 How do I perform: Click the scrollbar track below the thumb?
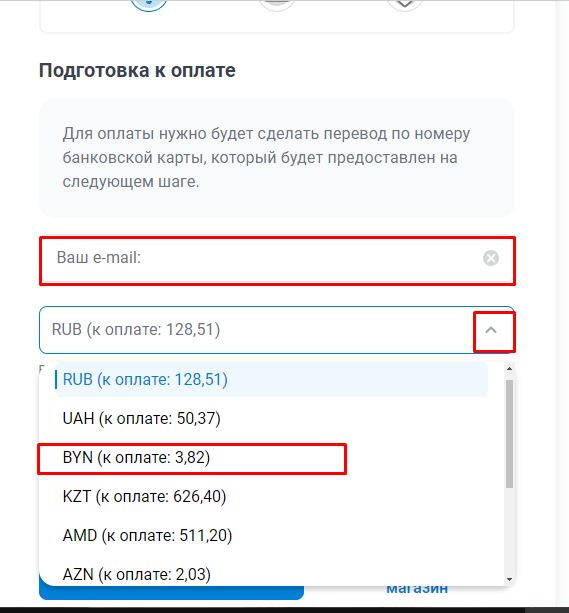pos(509,532)
